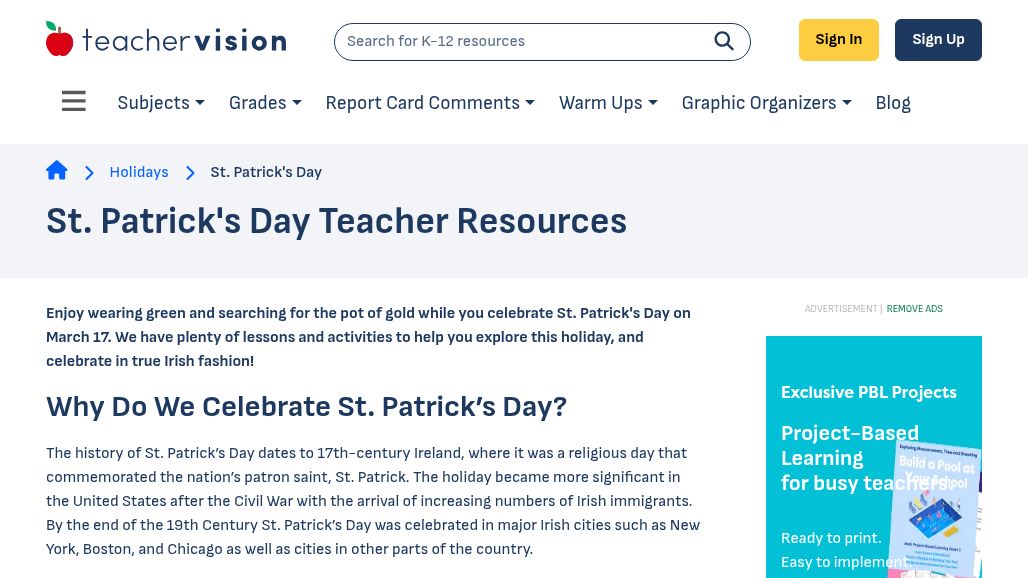Screen dimensions: 1028x578
Task: Click the TeacherVision logo
Action: (x=166, y=38)
